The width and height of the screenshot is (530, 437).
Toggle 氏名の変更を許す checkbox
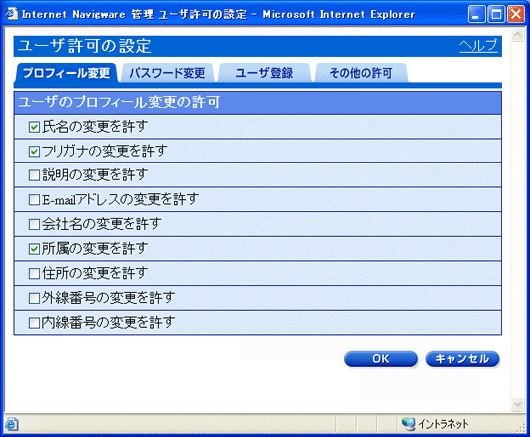point(34,127)
